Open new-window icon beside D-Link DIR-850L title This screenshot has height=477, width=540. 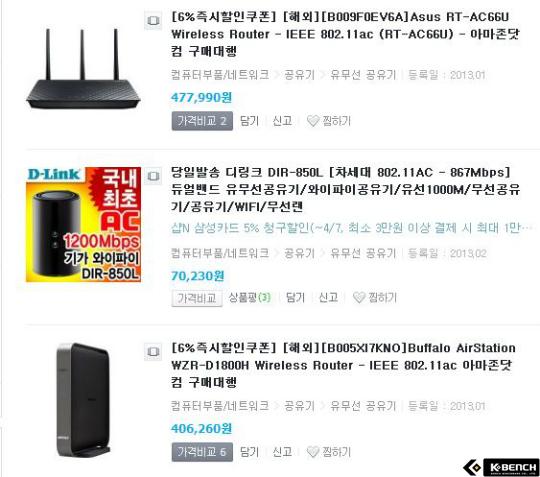tap(153, 176)
